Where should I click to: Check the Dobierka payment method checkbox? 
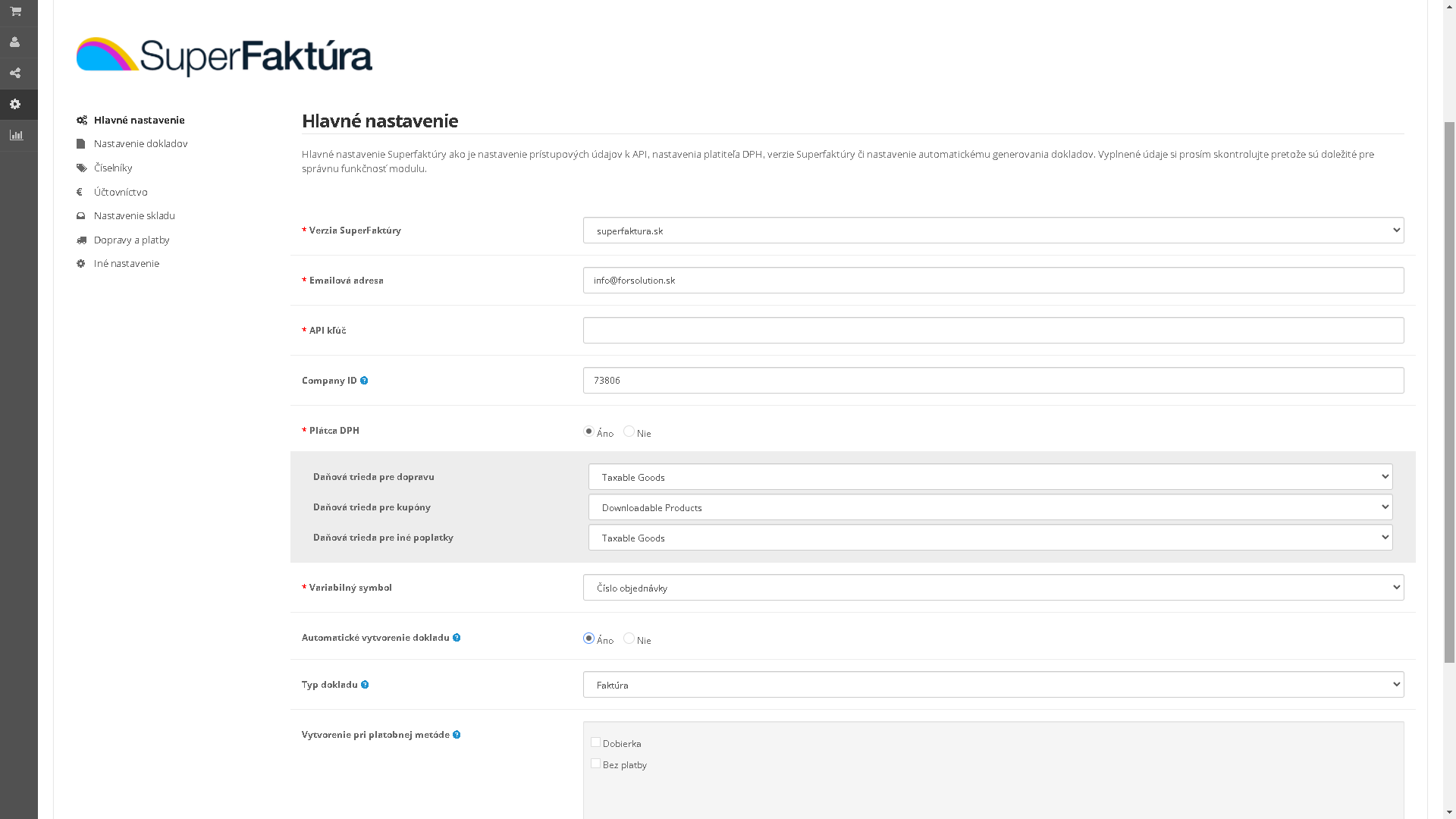[x=595, y=742]
